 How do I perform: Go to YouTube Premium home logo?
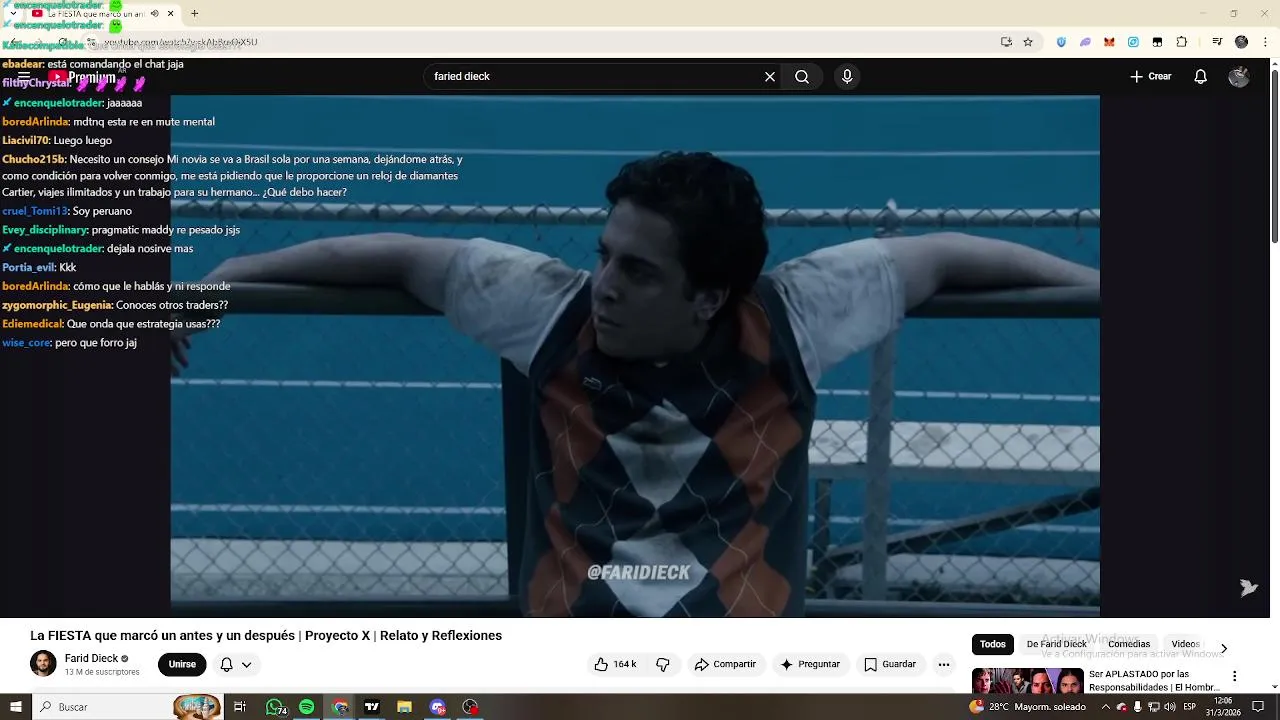pos(82,78)
